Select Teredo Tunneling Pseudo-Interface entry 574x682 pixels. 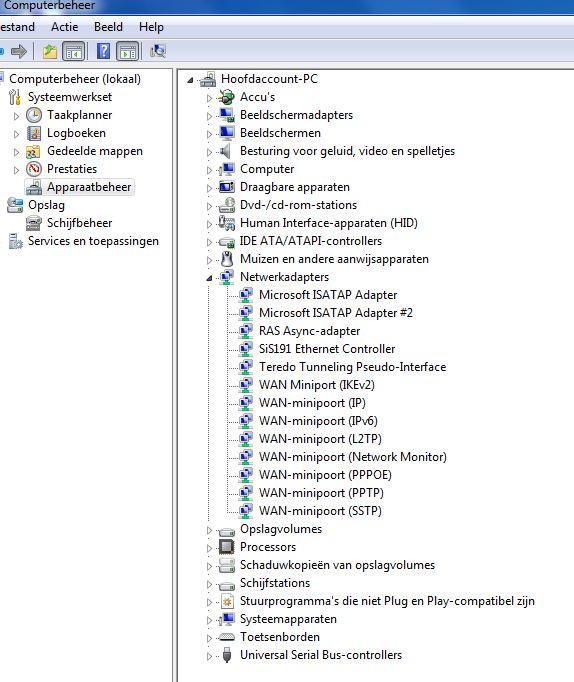[352, 367]
